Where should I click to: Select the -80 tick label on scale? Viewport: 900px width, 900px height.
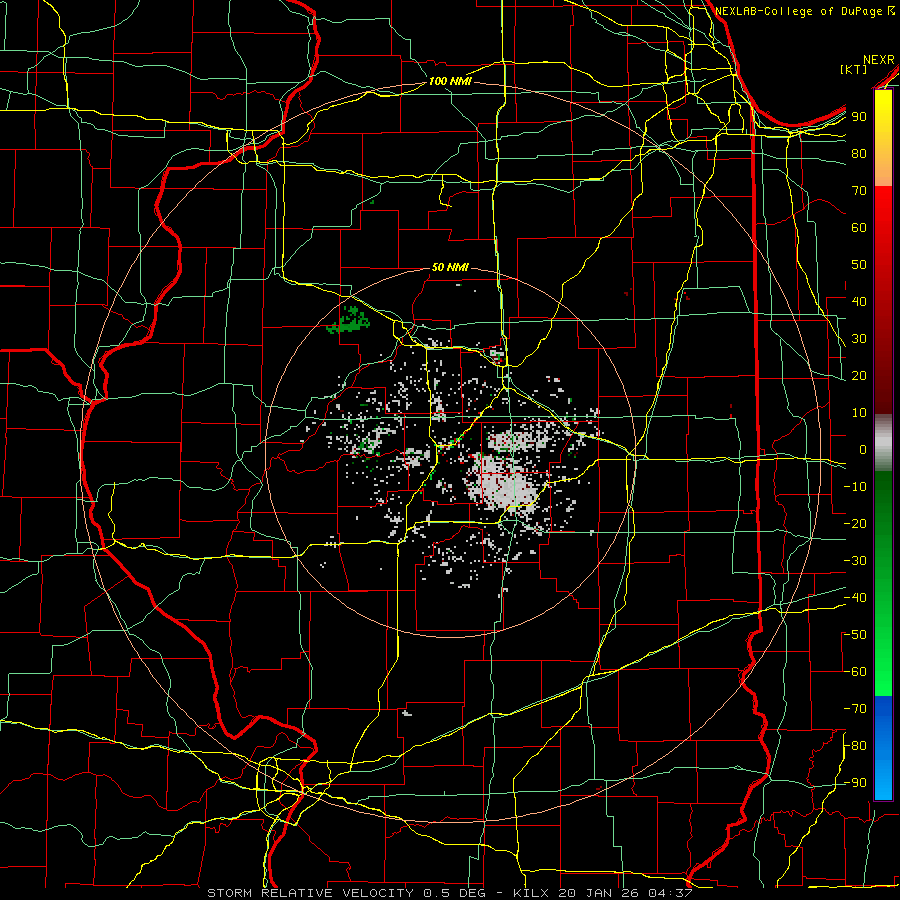tap(855, 746)
